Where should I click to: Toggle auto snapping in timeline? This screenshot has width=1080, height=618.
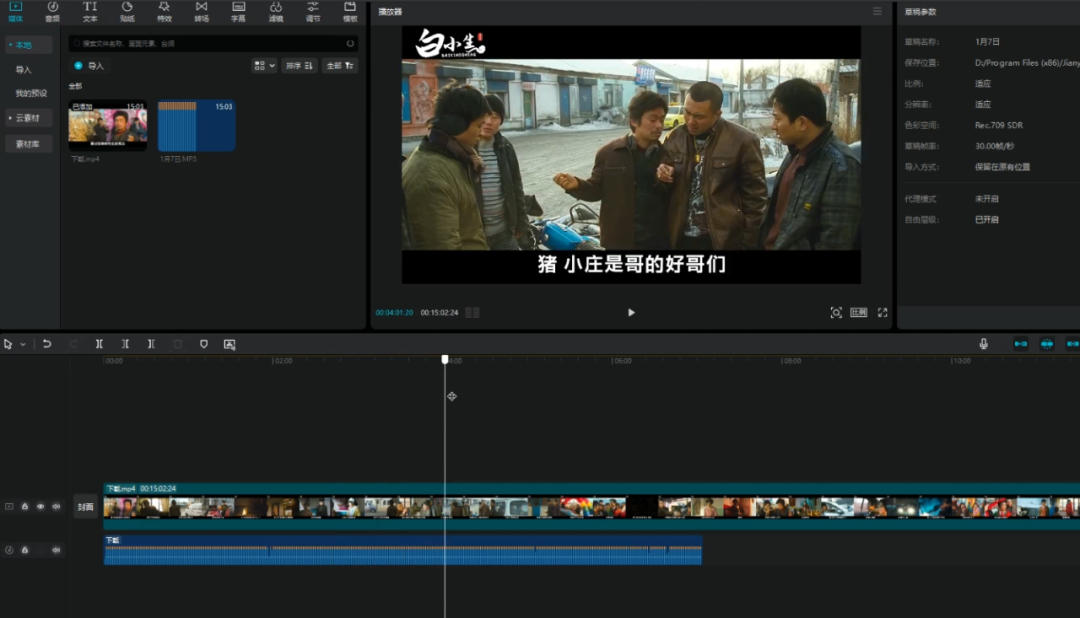pos(1047,344)
